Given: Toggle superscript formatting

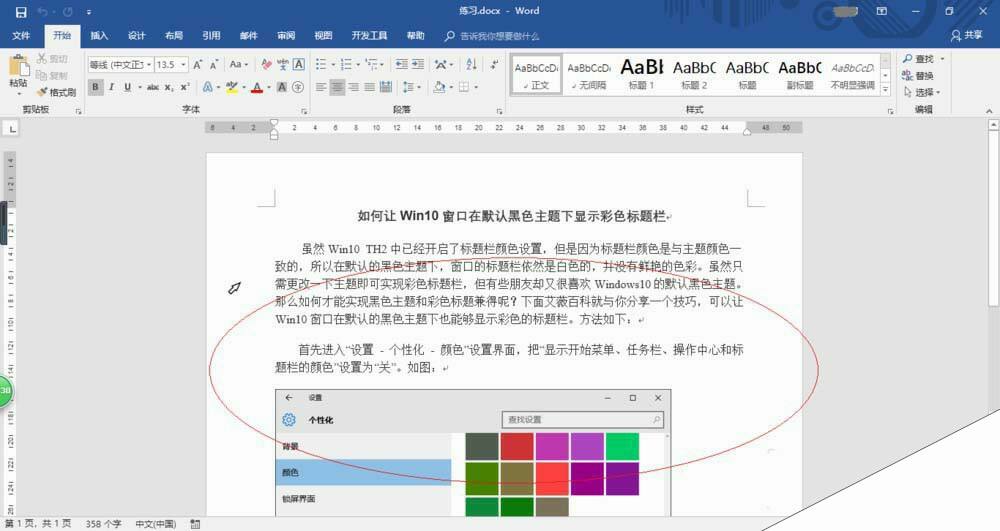Looking at the screenshot, I should (184, 87).
